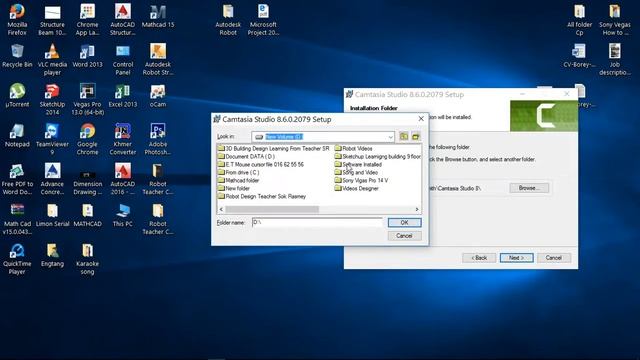640x360 pixels.
Task: Open Notepad desktop icon
Action: 17,136
